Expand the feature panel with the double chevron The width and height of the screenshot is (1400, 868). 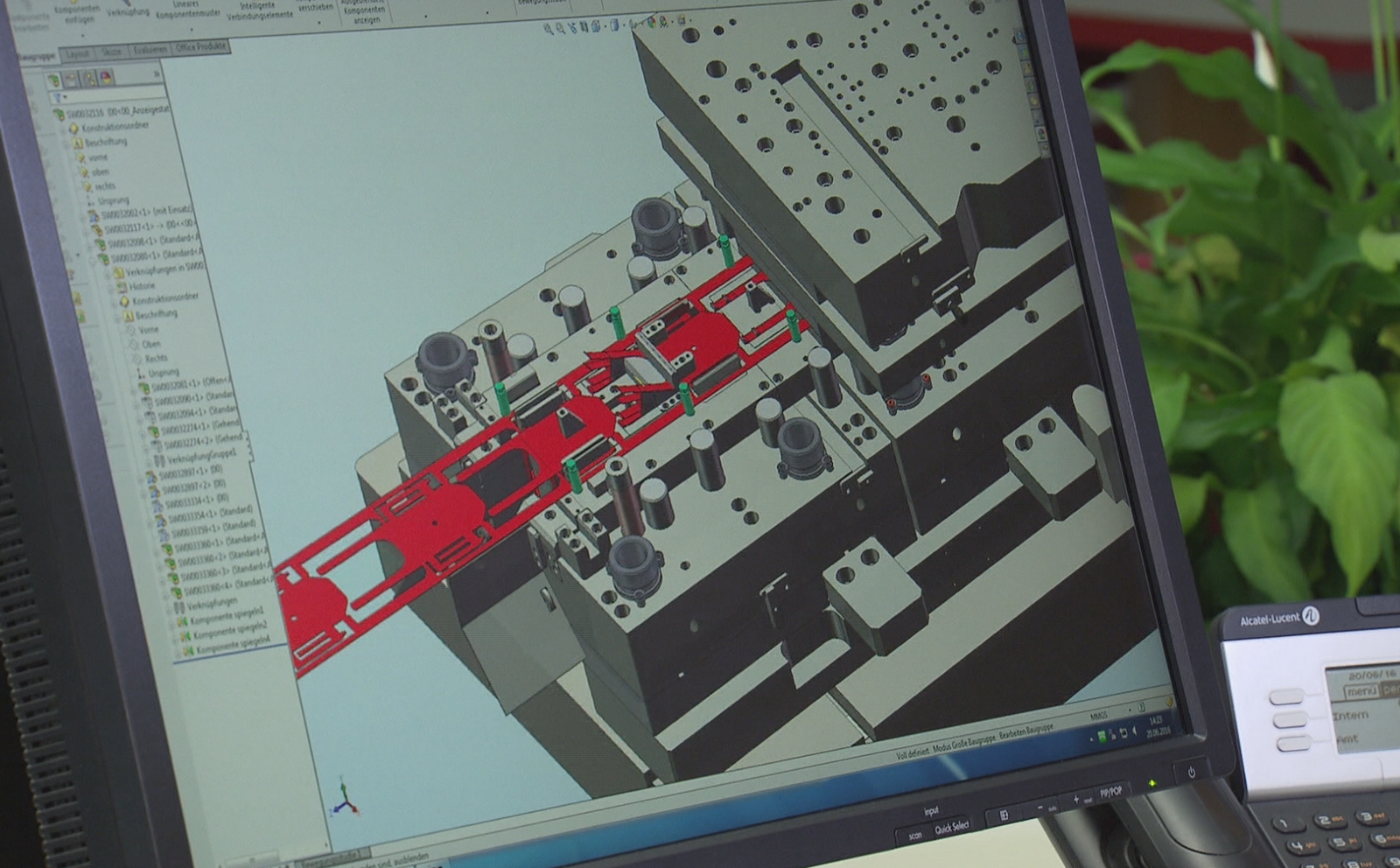[x=157, y=75]
